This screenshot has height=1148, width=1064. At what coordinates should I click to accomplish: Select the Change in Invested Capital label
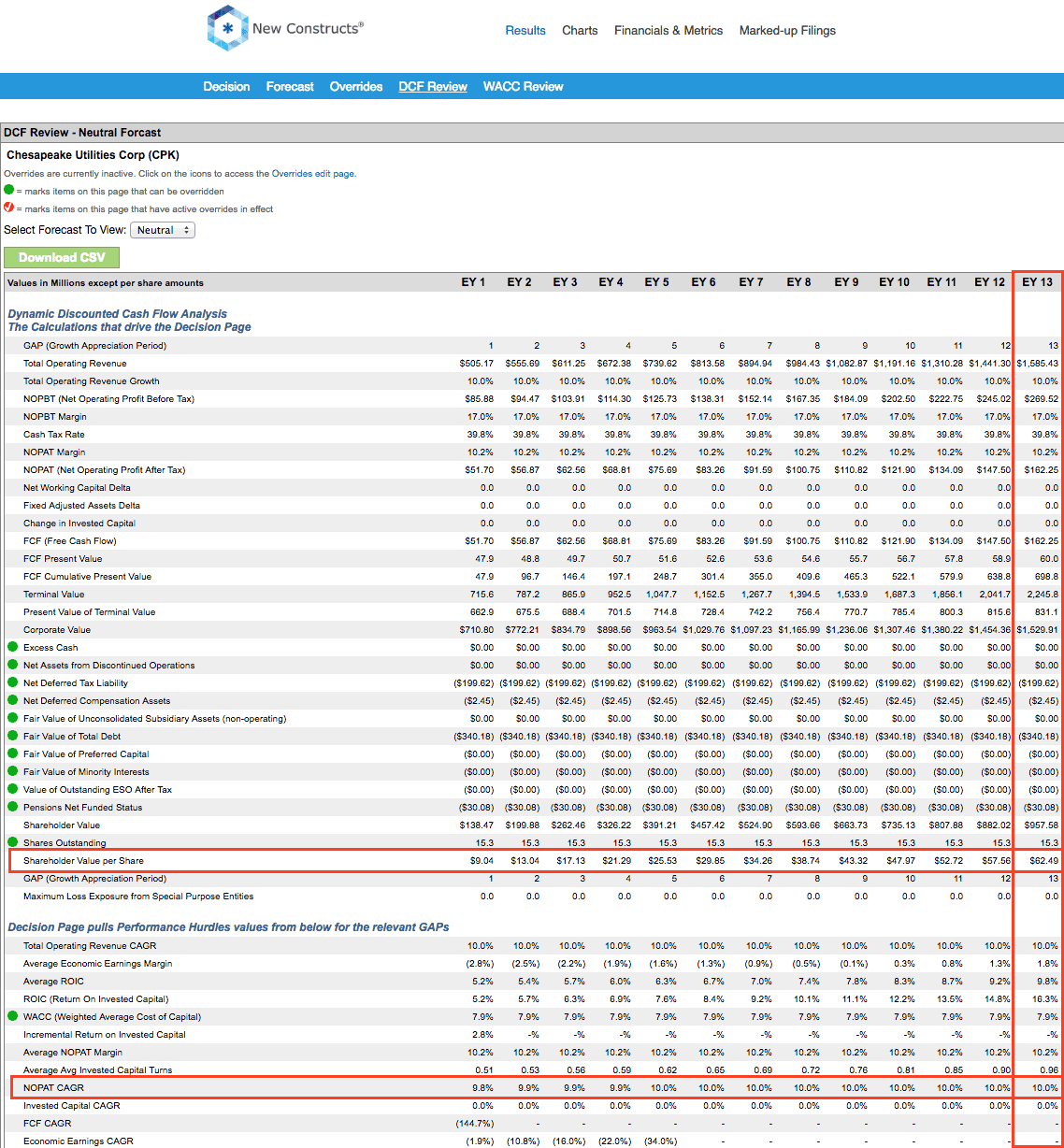point(79,523)
